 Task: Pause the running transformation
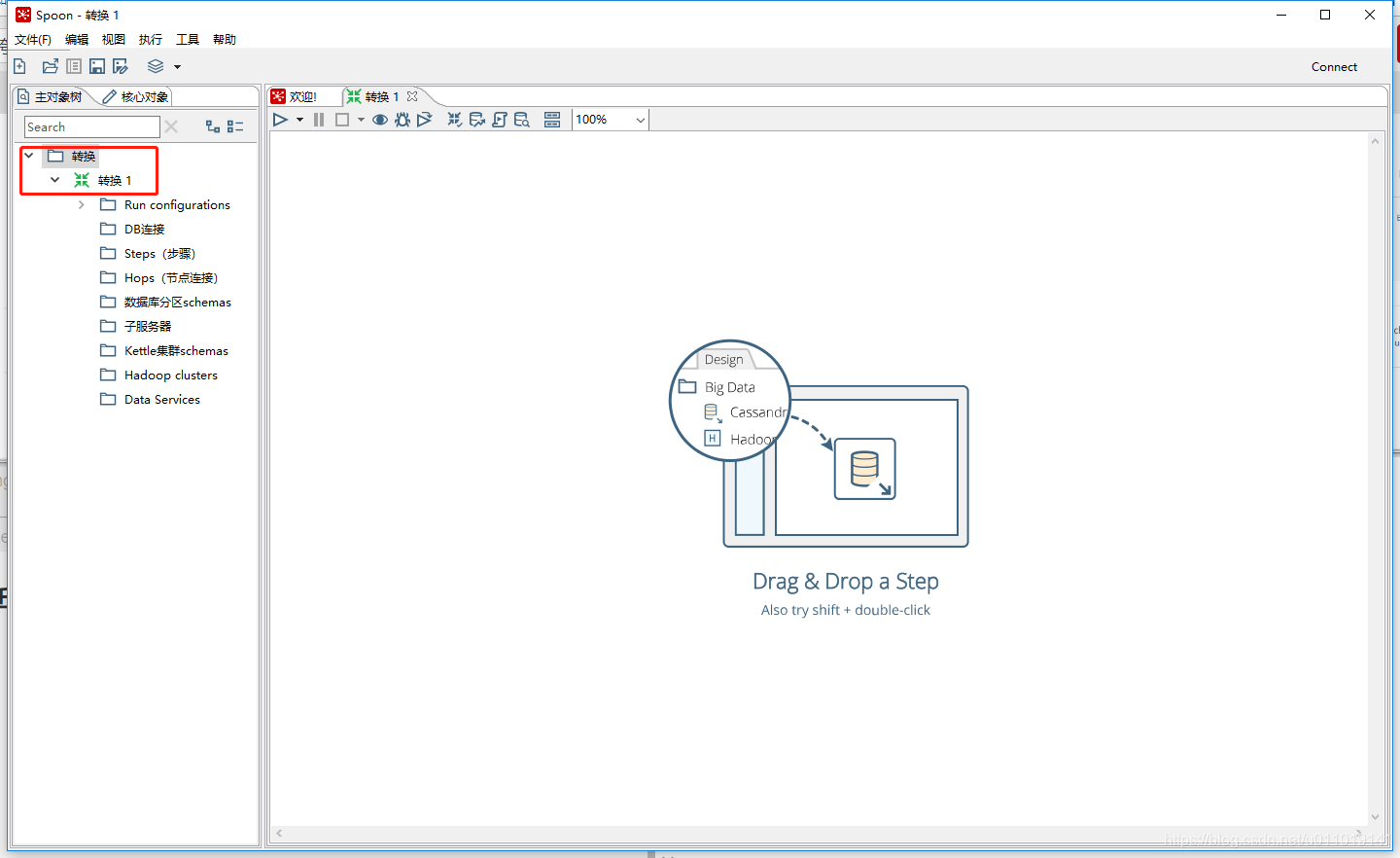point(319,120)
